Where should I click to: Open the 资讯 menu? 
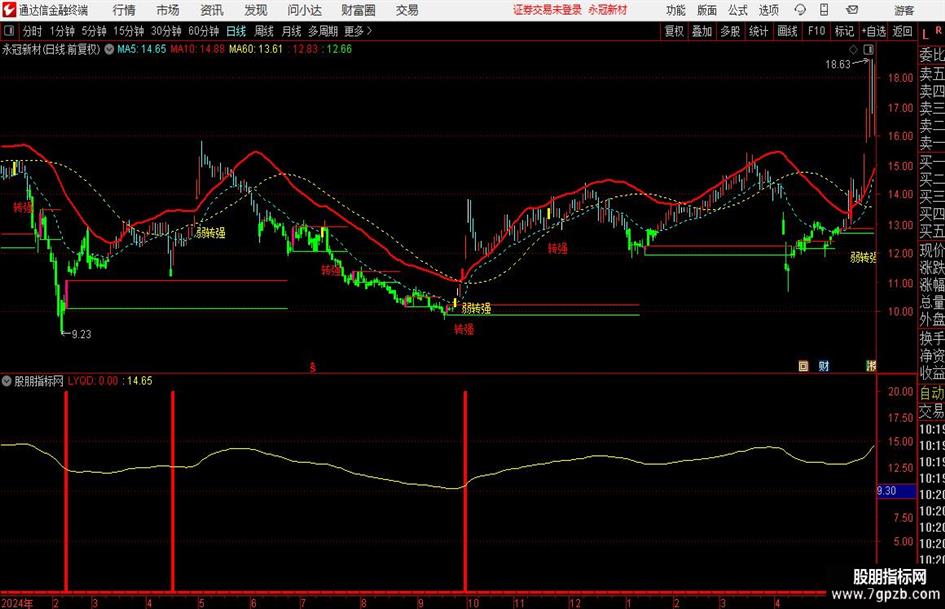point(212,10)
